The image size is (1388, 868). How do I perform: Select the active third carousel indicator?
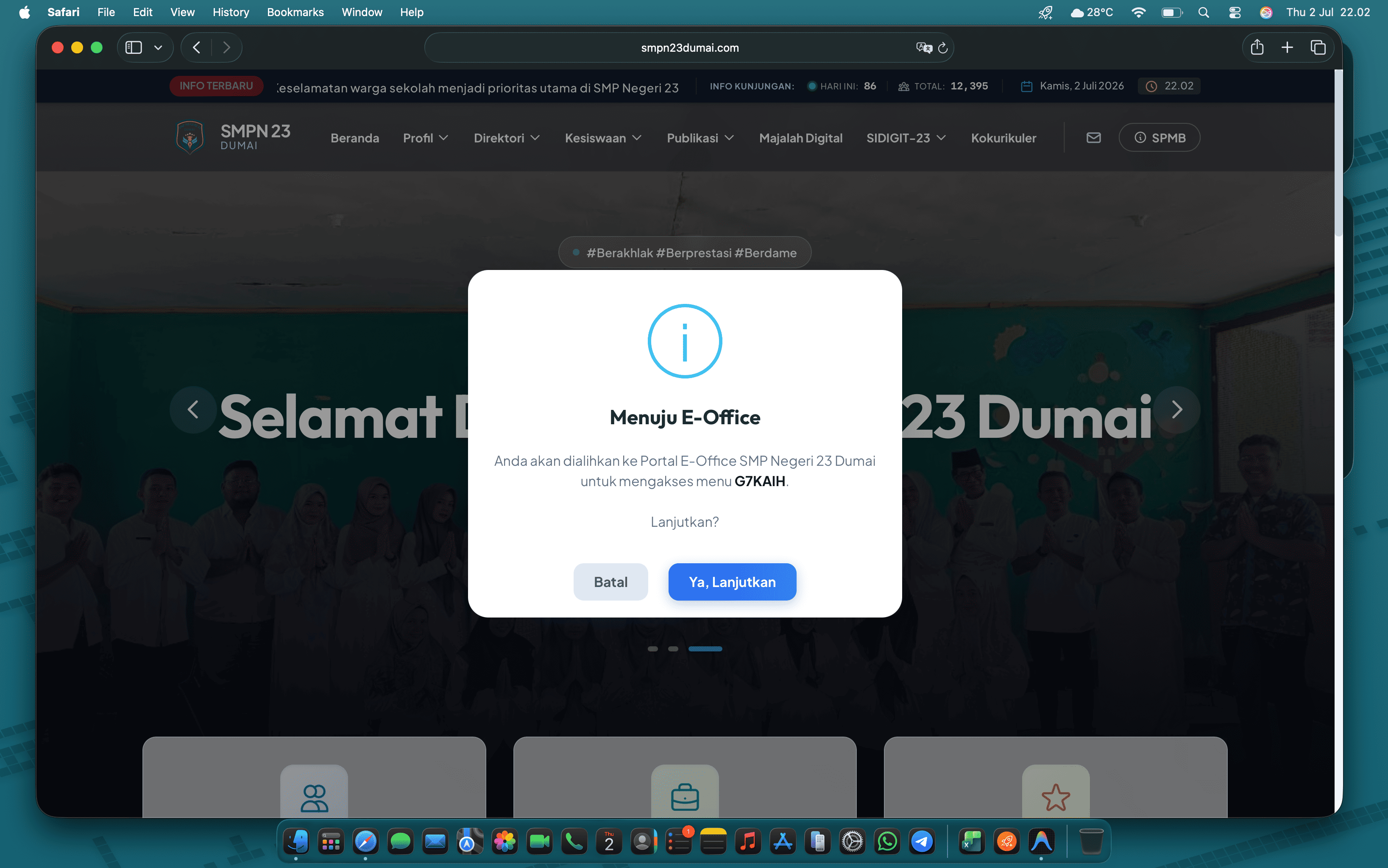tap(705, 649)
